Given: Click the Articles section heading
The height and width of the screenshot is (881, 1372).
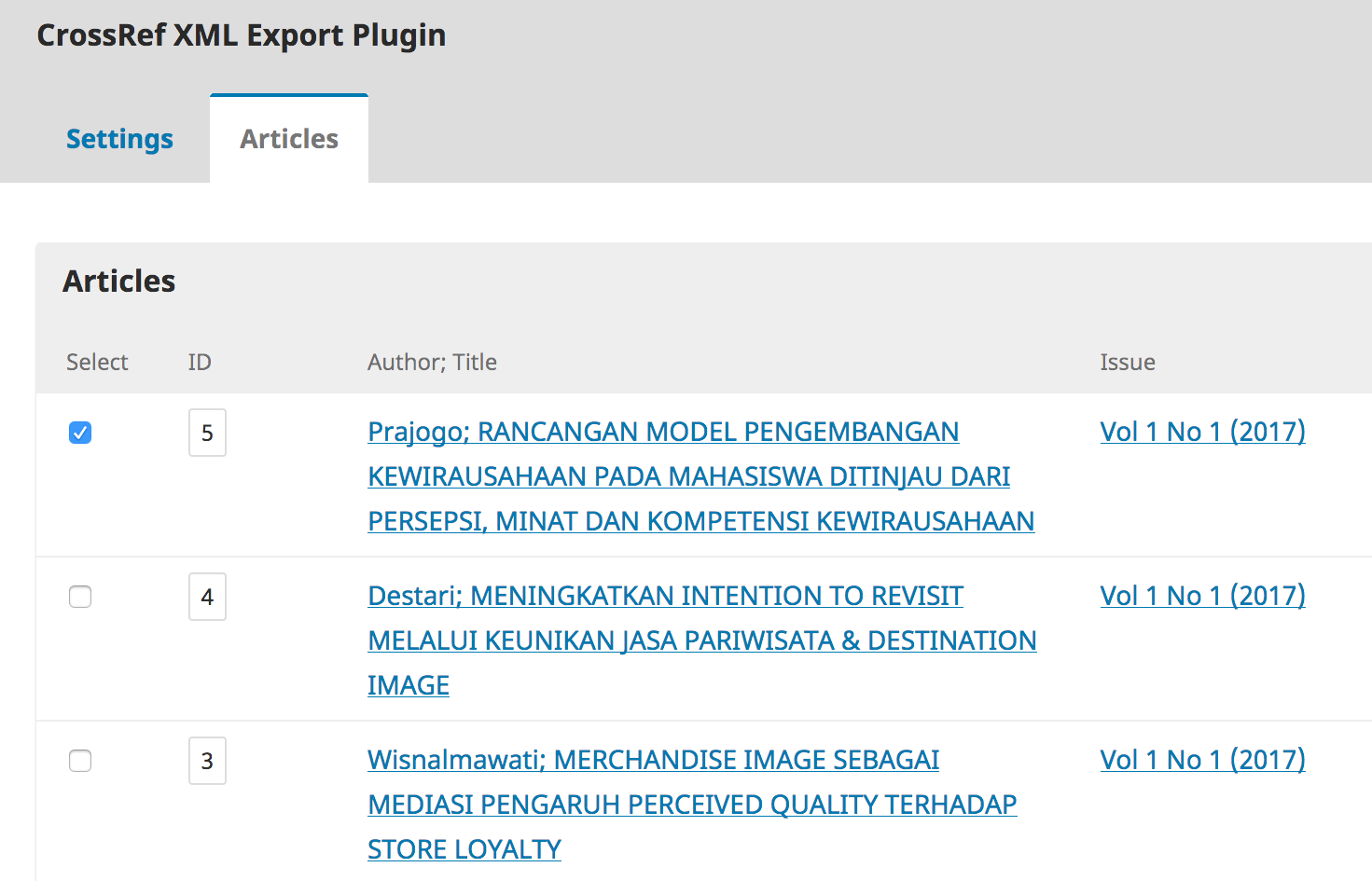Looking at the screenshot, I should pyautogui.click(x=119, y=281).
